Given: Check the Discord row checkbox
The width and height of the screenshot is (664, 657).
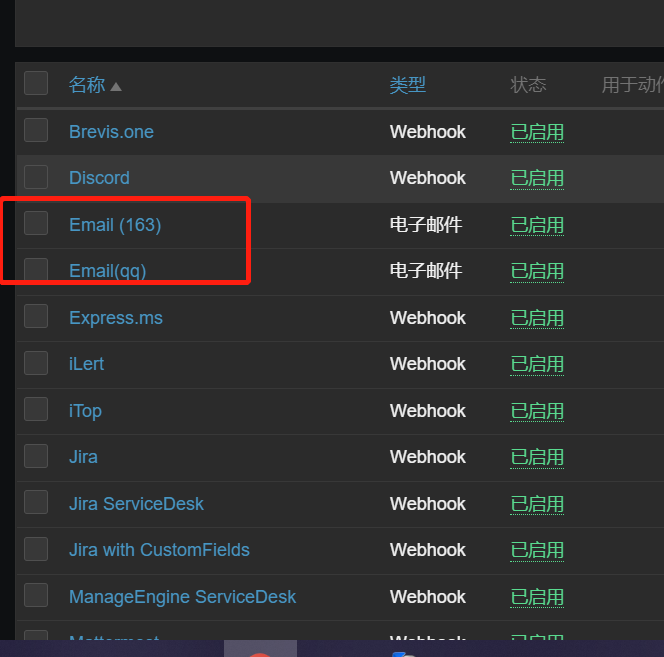Looking at the screenshot, I should point(36,177).
